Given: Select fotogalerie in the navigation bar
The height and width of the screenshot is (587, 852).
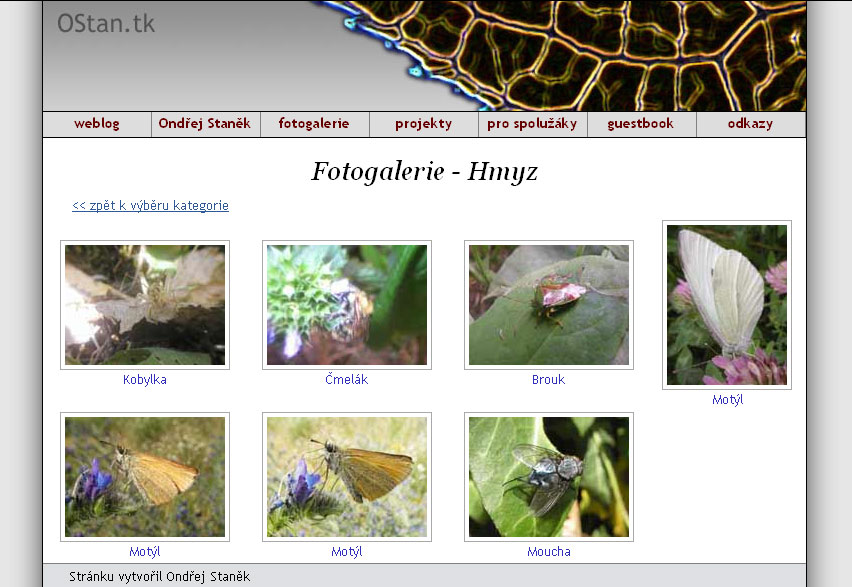Looking at the screenshot, I should [314, 124].
